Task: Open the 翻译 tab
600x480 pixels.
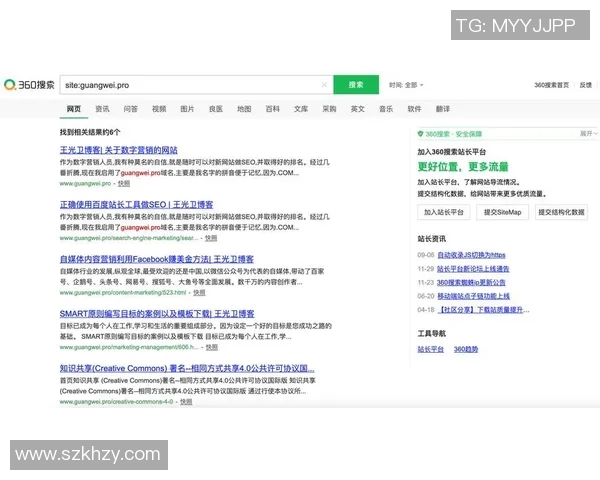Action: 443,109
